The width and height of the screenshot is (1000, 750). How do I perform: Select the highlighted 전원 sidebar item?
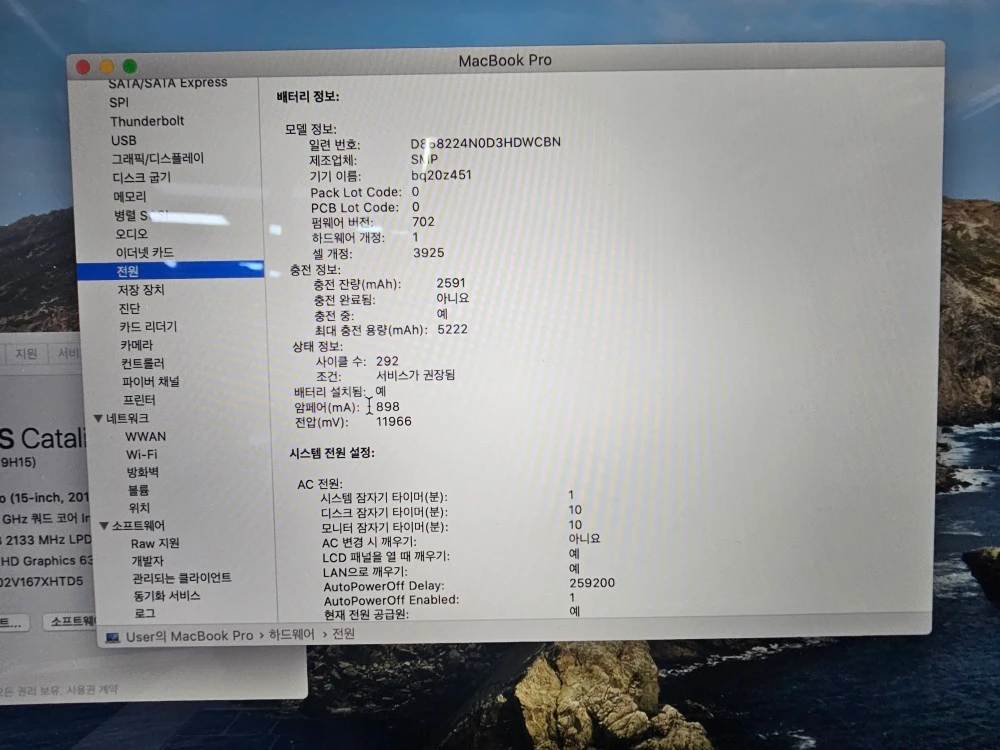(170, 270)
